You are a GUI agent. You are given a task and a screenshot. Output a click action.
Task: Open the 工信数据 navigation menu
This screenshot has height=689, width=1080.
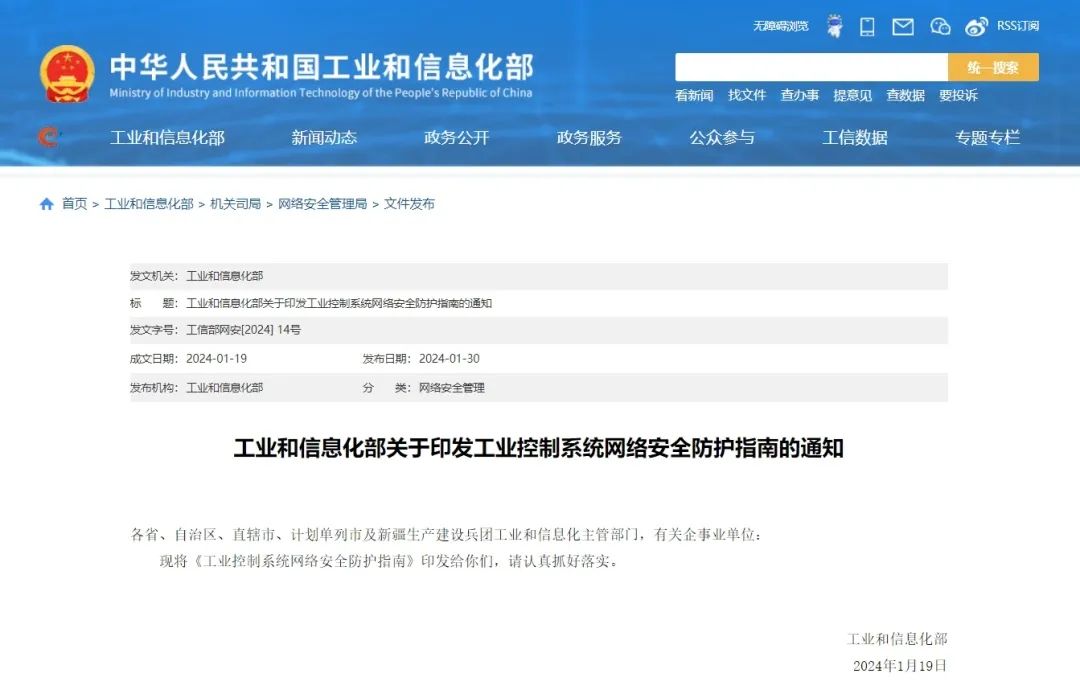coord(855,138)
